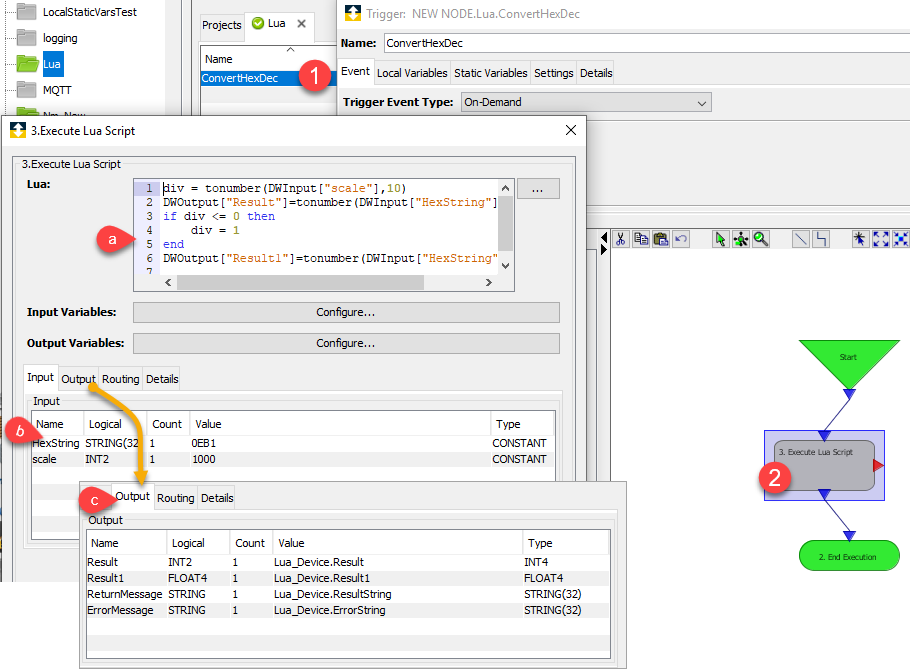Click the Paste clipboard icon
The width and height of the screenshot is (910, 669).
click(660, 239)
